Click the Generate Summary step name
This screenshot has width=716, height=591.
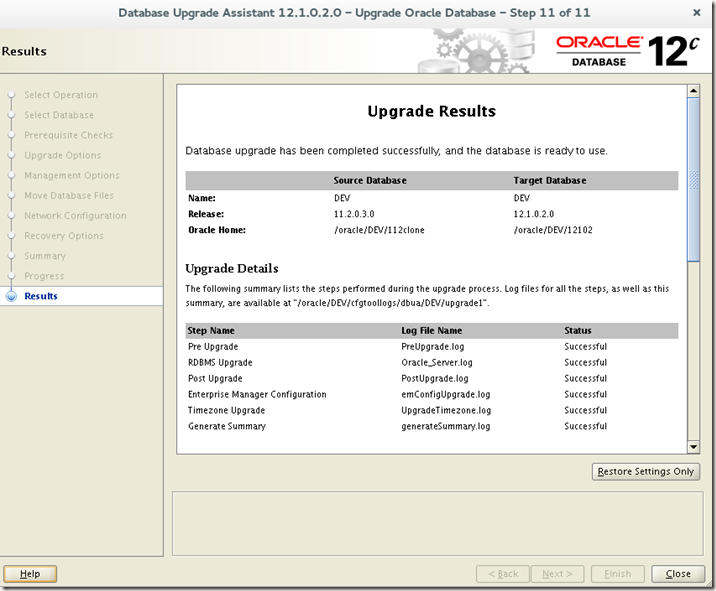point(227,426)
